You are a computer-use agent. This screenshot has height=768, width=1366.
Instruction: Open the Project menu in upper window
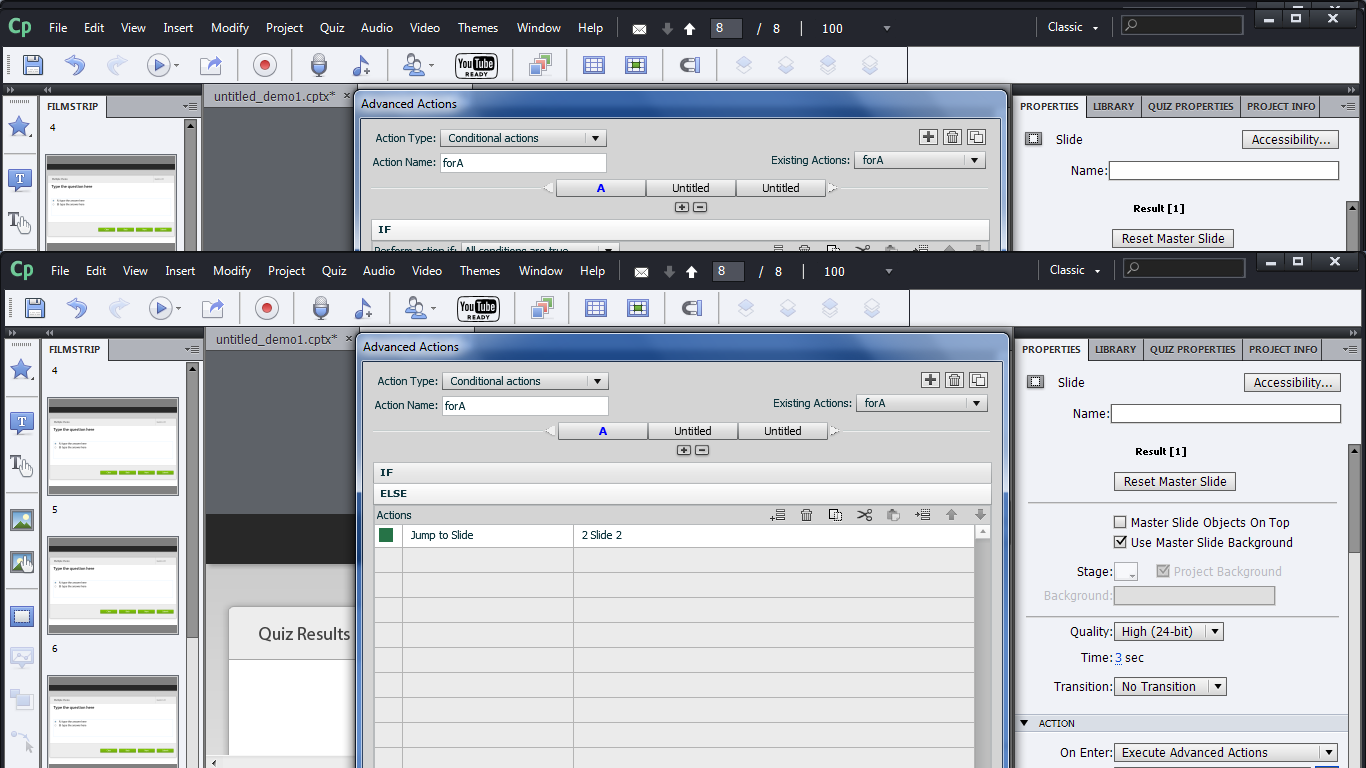tap(284, 28)
